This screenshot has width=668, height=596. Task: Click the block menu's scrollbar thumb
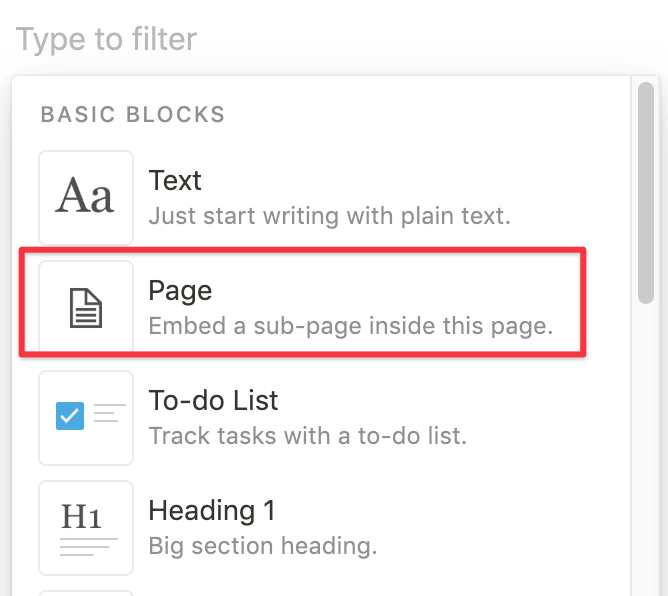(x=645, y=190)
